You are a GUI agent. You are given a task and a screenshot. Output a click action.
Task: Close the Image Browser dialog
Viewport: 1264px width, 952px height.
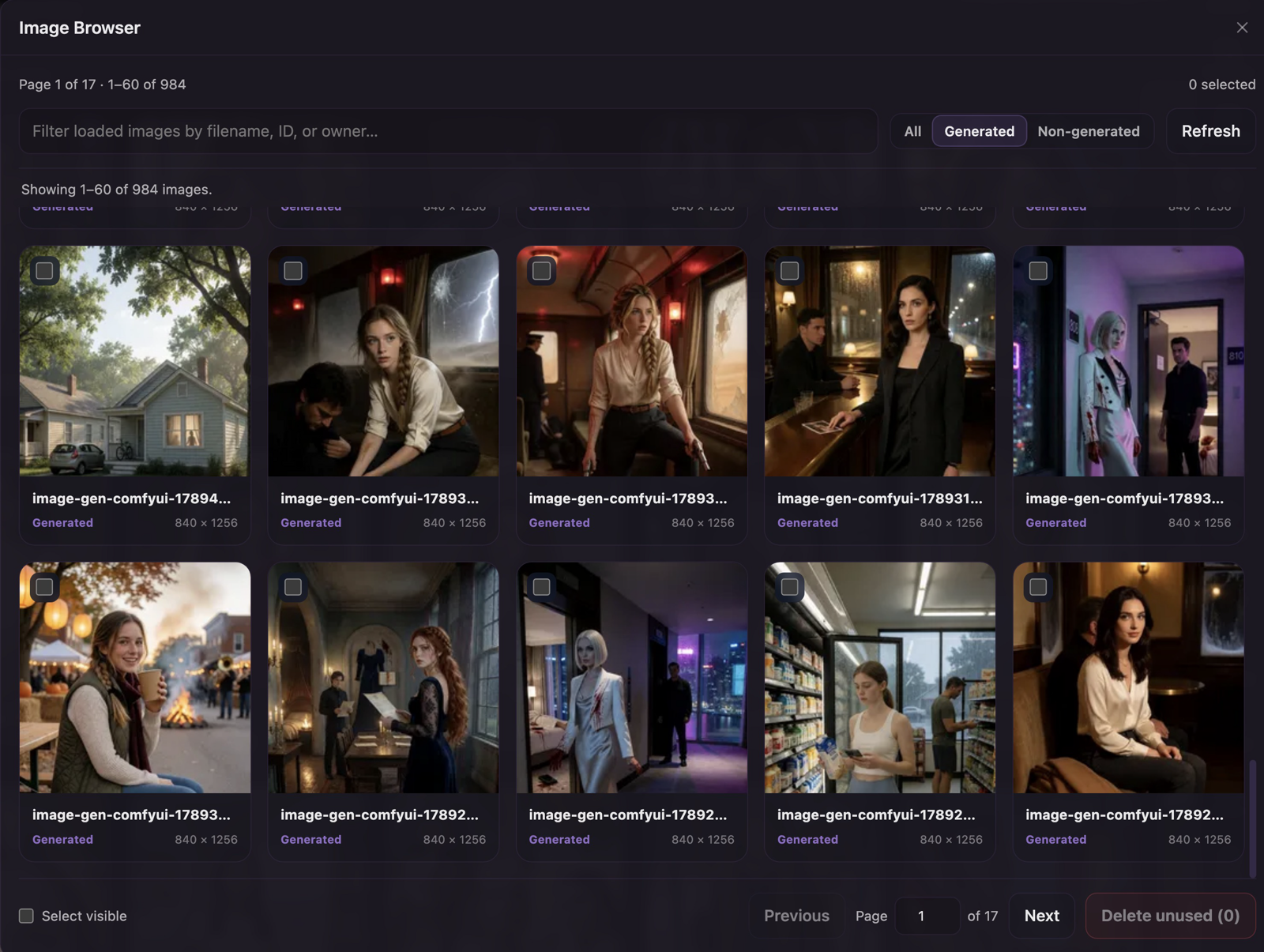[x=1242, y=28]
